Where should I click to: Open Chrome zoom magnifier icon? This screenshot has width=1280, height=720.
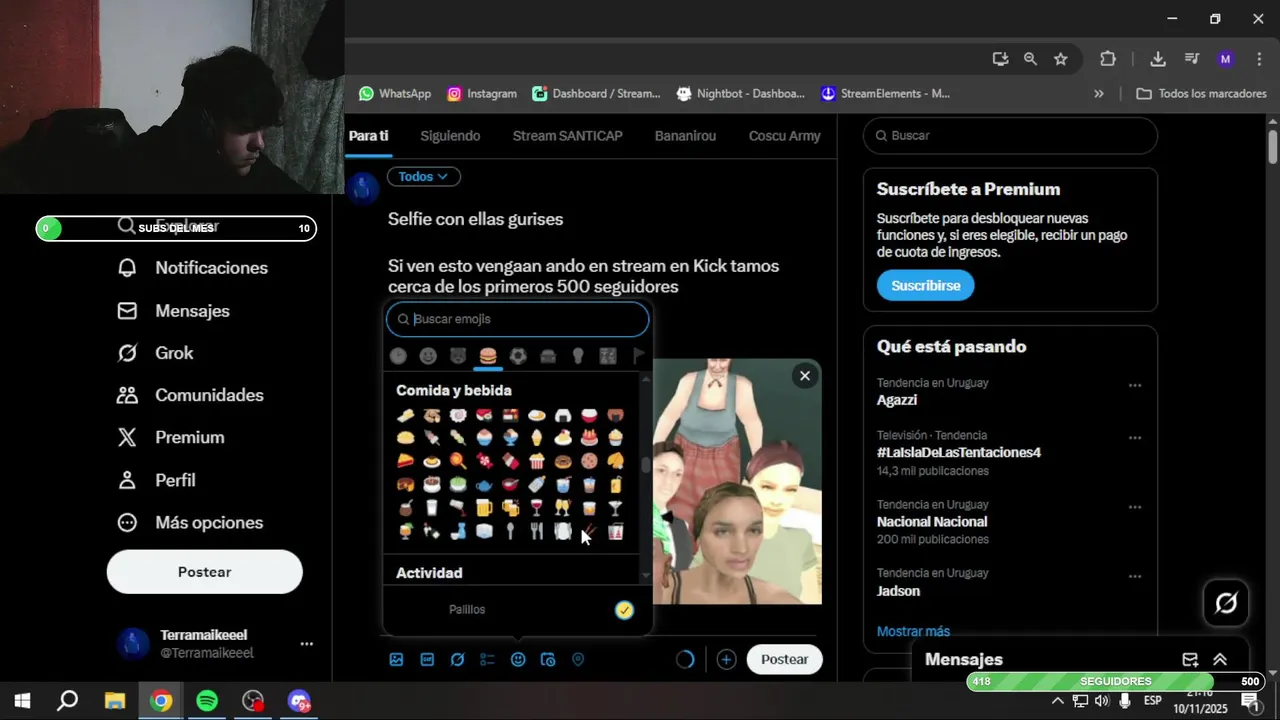(1030, 59)
